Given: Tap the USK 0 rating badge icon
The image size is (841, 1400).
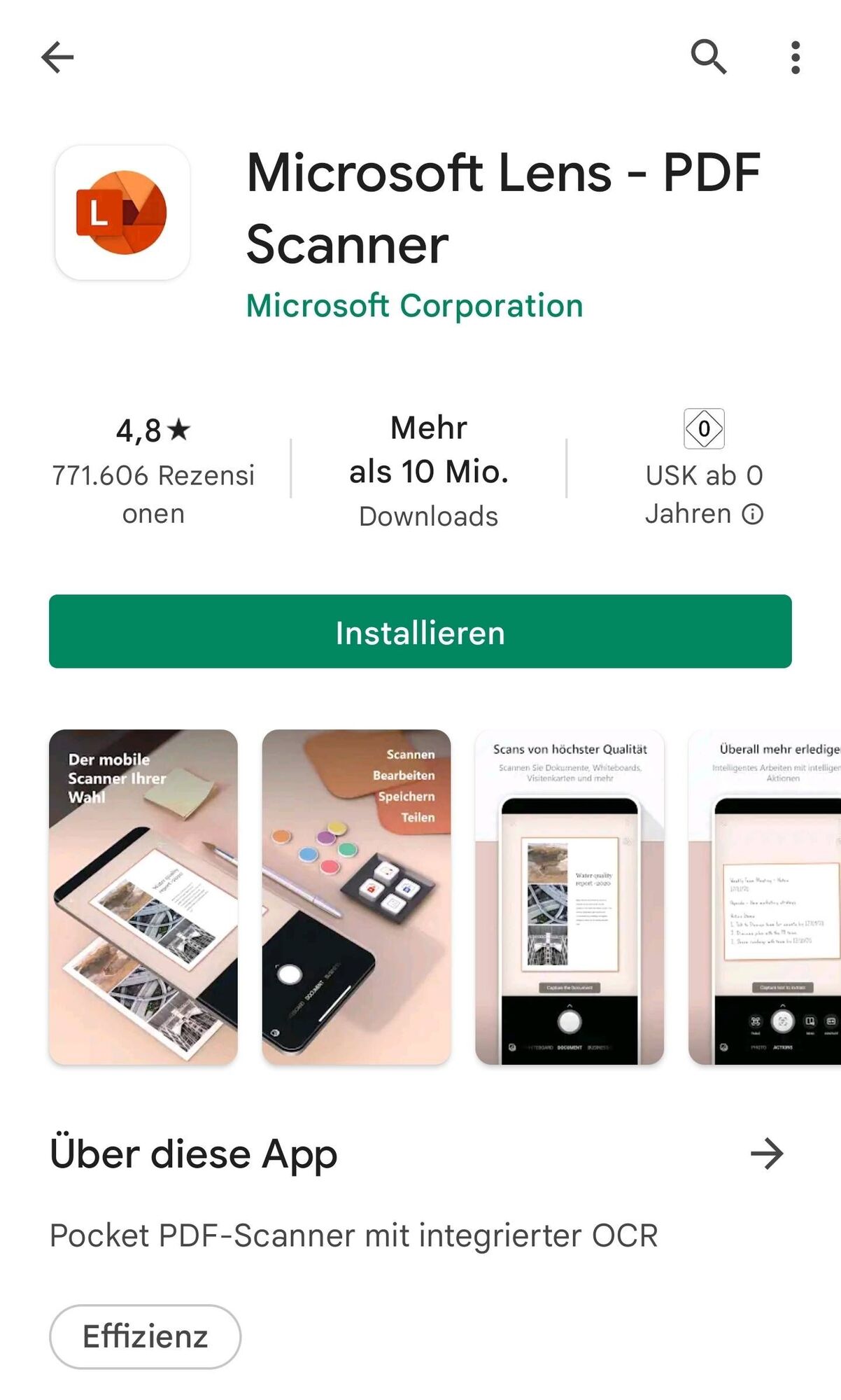Looking at the screenshot, I should point(704,428).
